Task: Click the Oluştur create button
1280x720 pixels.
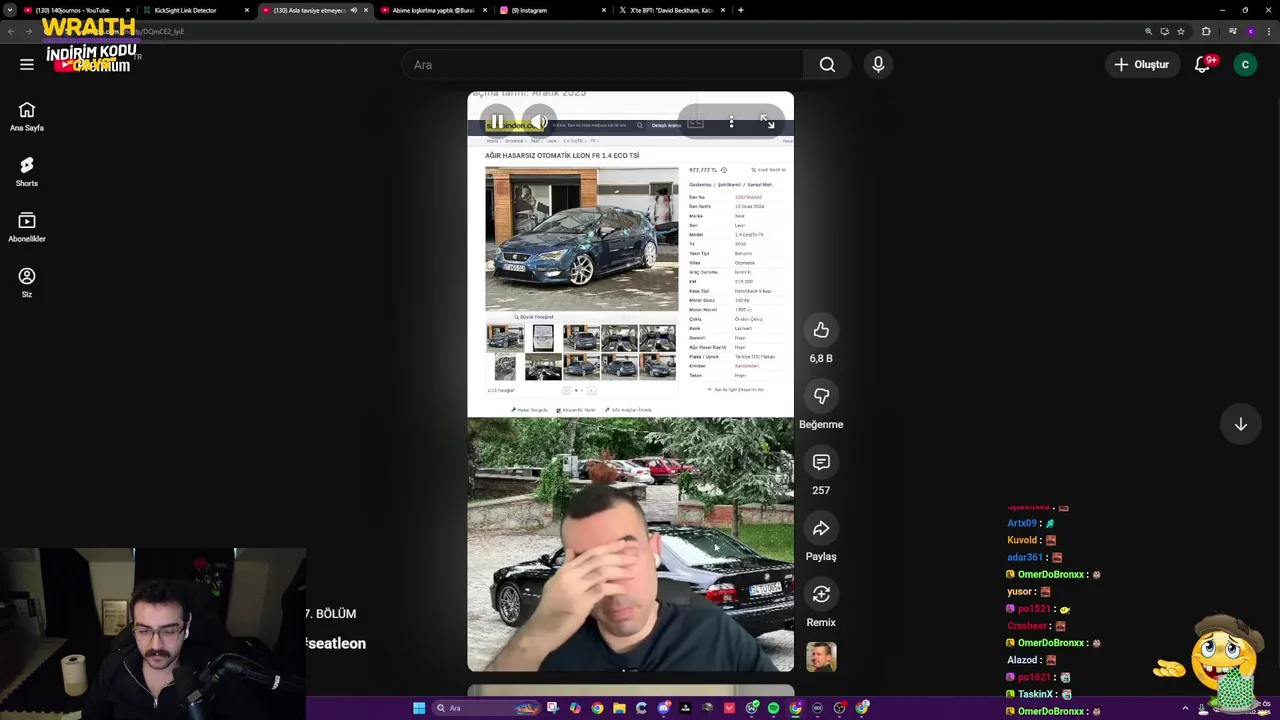Action: pos(1142,65)
